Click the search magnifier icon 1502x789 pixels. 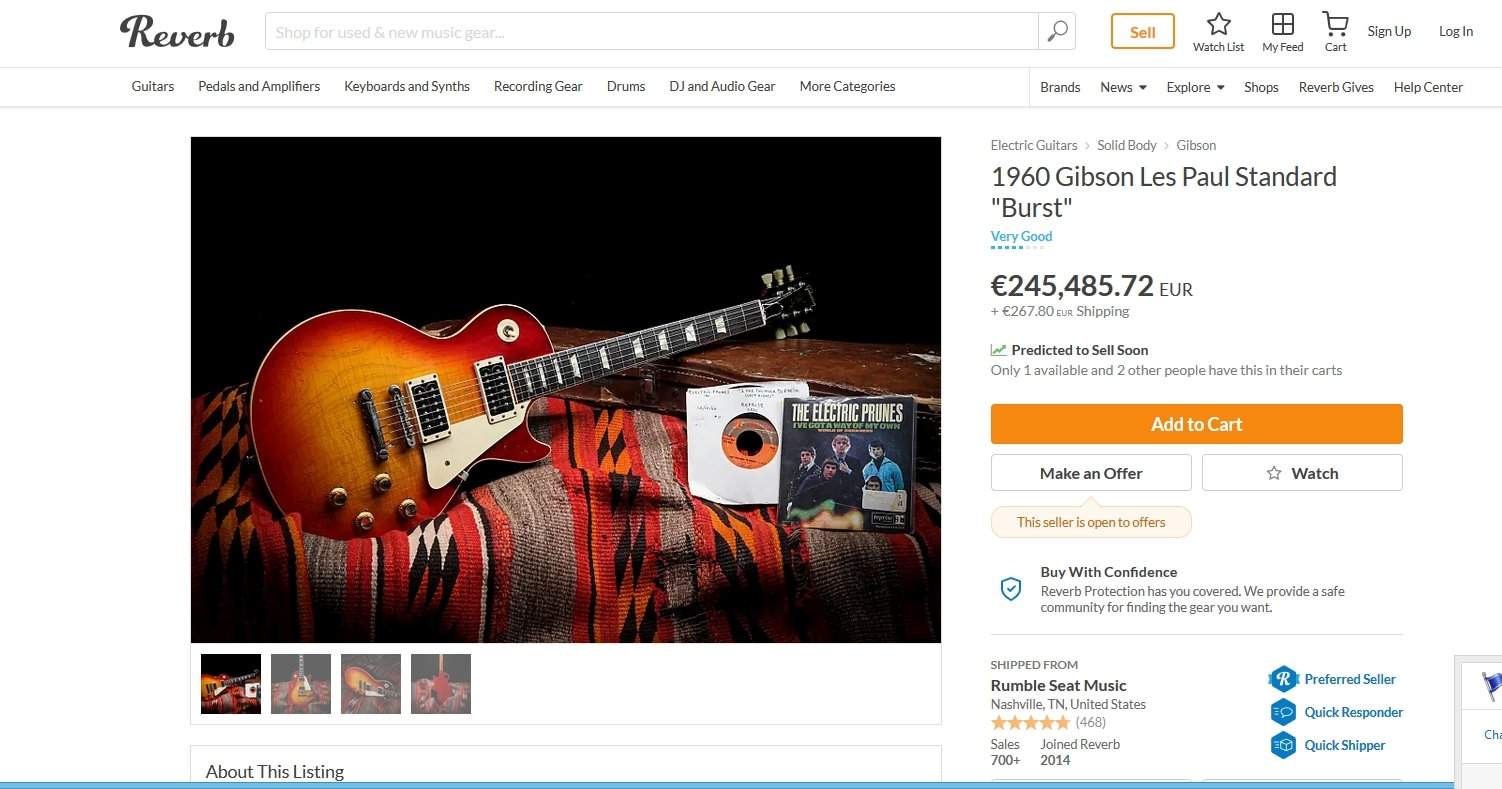pyautogui.click(x=1057, y=32)
